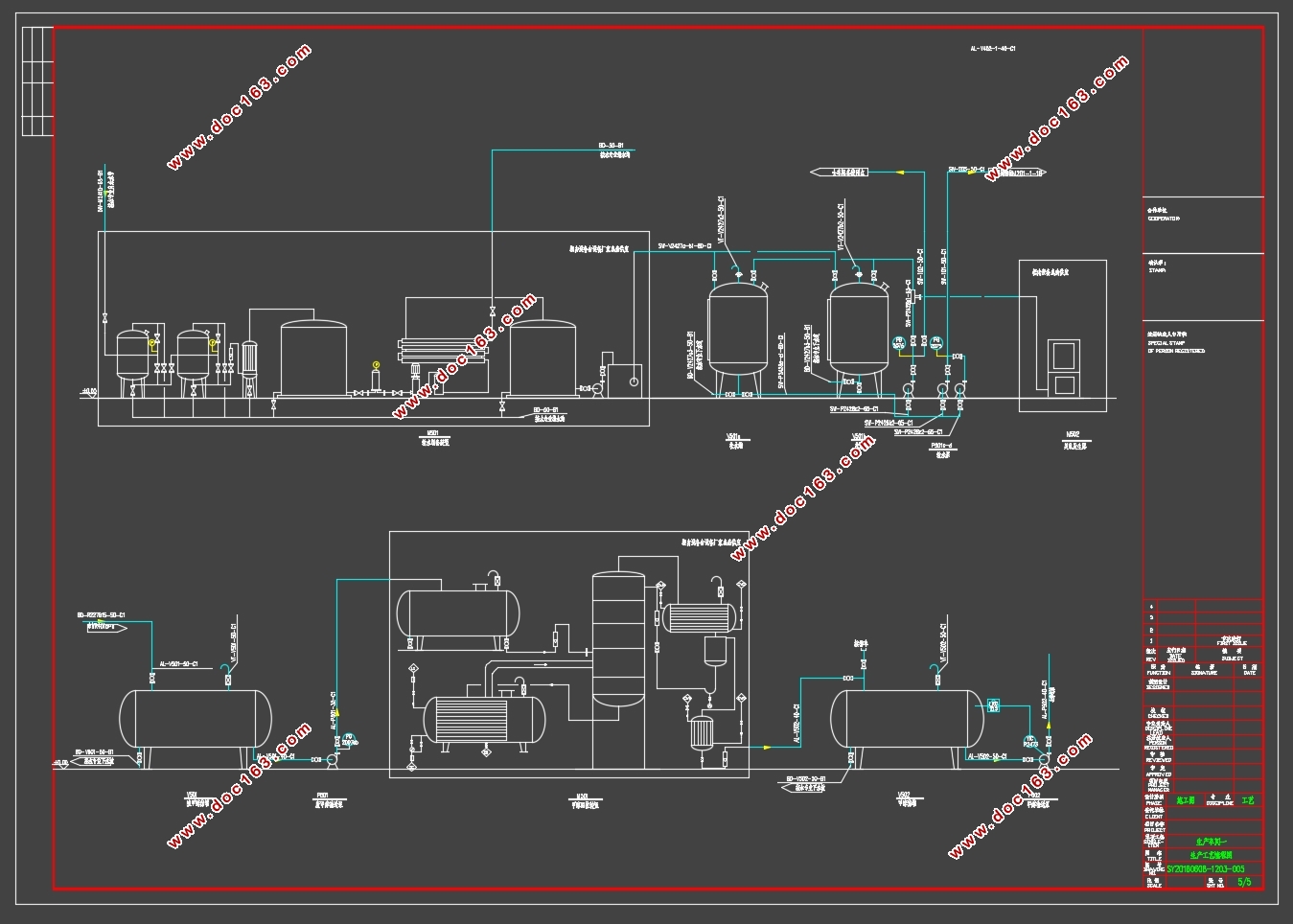Select the AL-V402-1-40-C1 label at top
Viewport: 1293px width, 924px height.
point(992,47)
